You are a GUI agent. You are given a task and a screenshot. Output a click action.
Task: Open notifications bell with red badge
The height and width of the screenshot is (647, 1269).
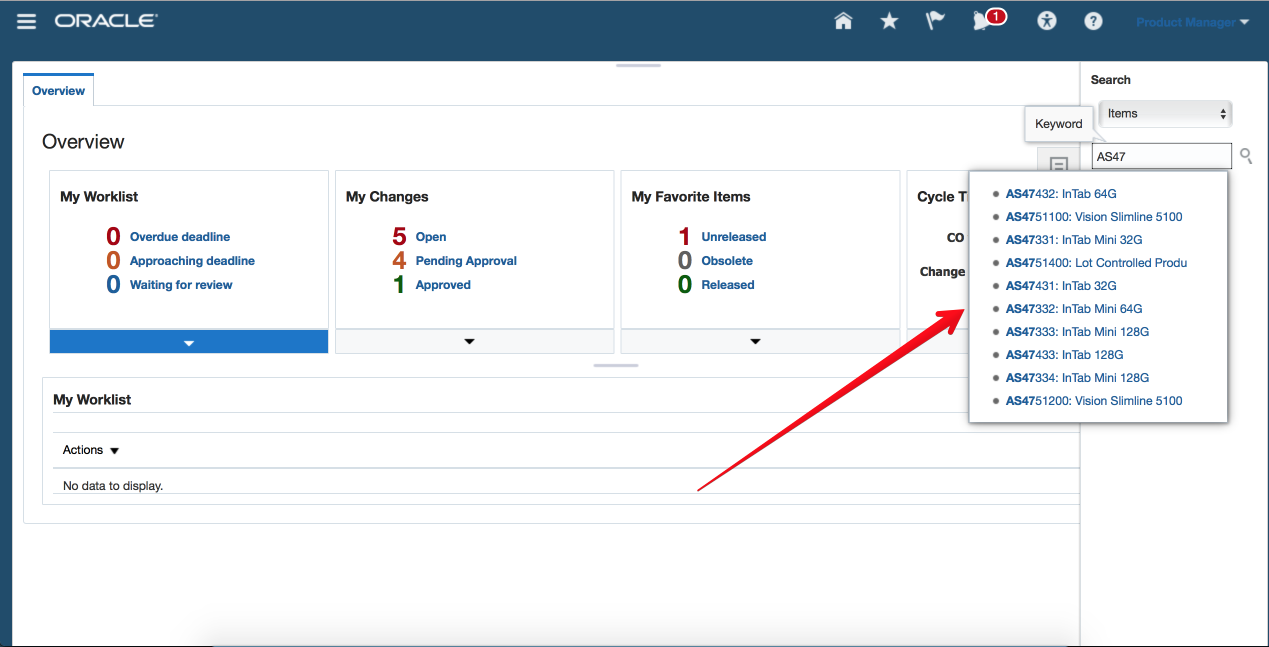click(x=988, y=20)
